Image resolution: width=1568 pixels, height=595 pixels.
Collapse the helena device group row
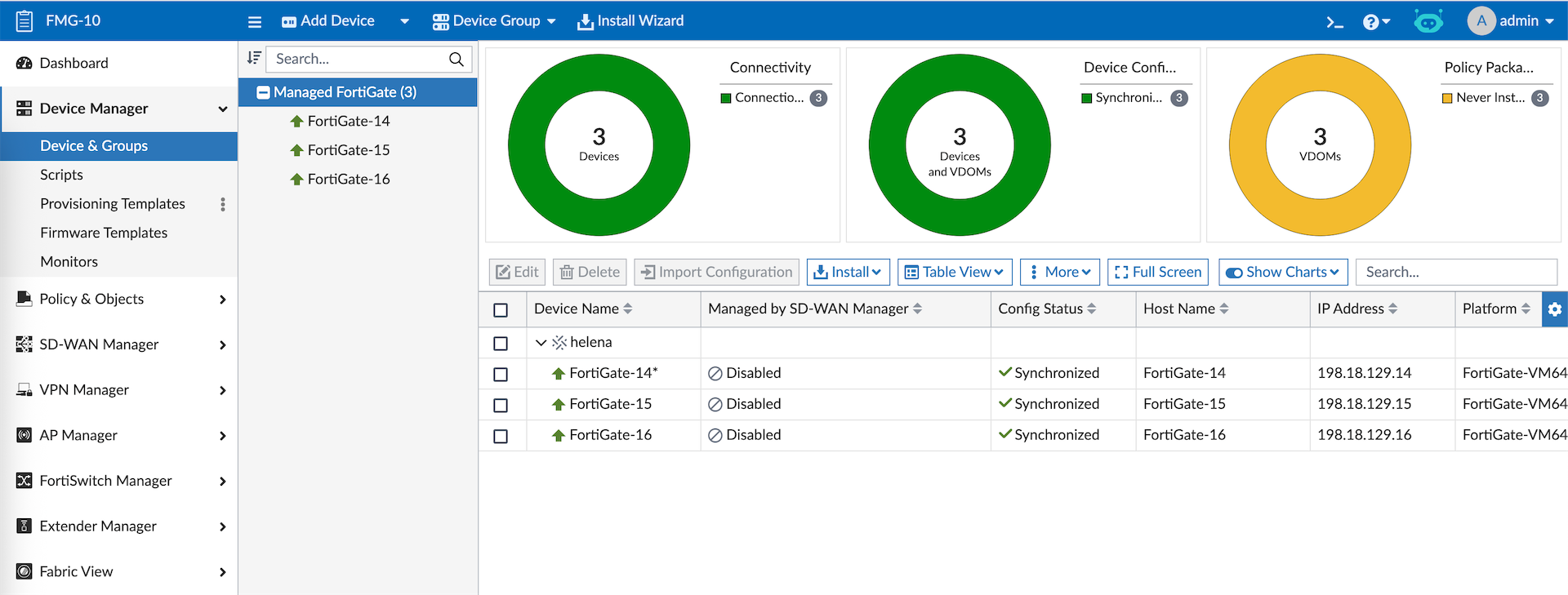(541, 343)
